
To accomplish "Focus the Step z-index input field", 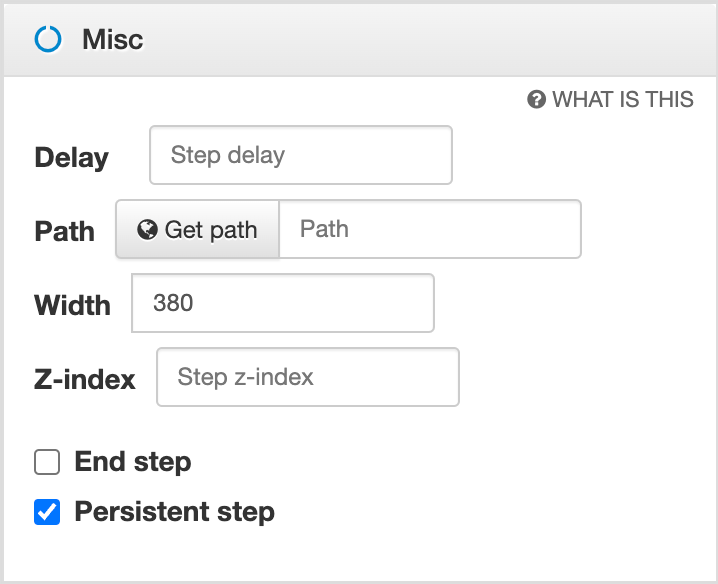I will pos(307,377).
